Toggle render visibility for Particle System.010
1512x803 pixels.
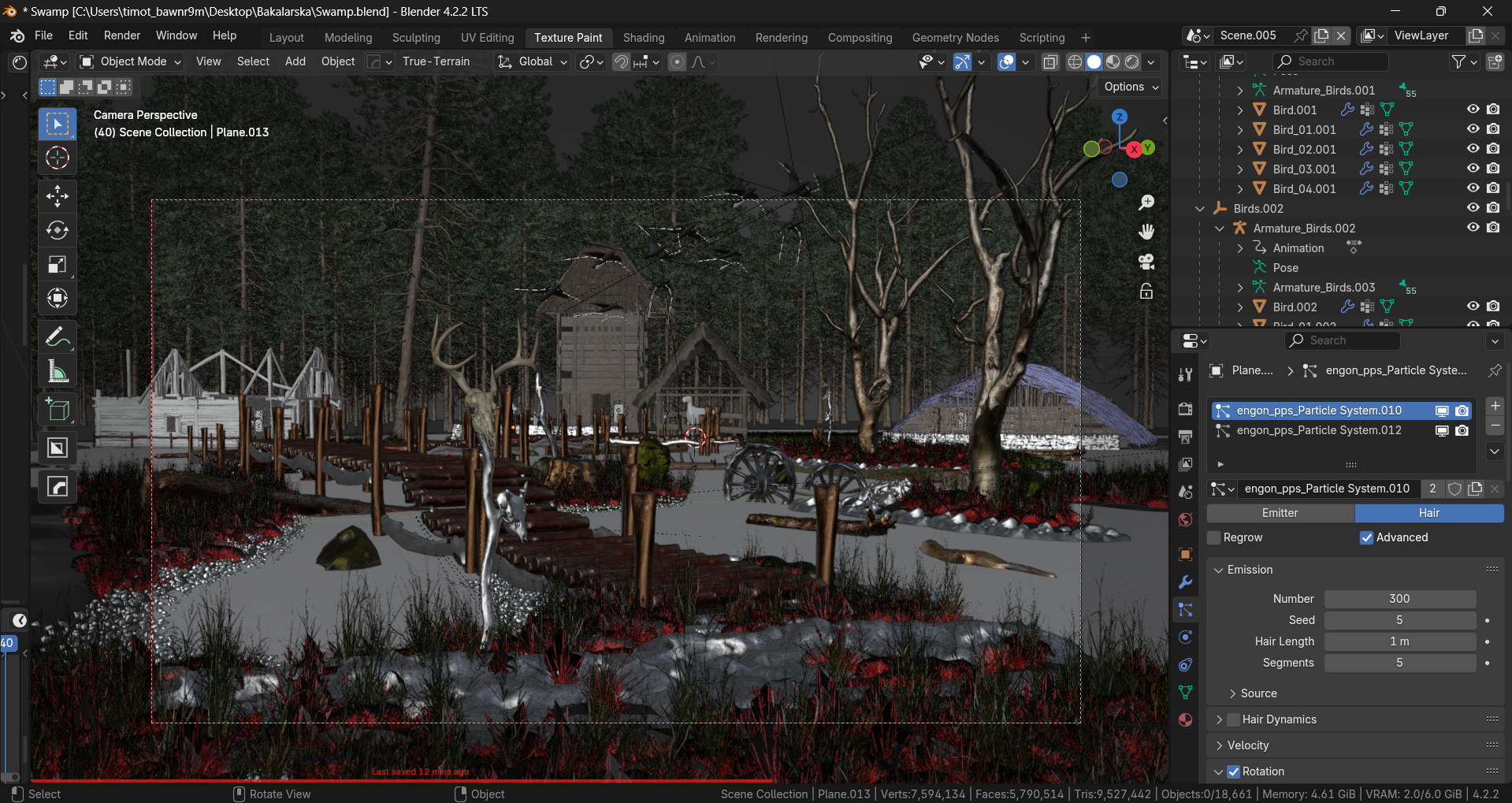pyautogui.click(x=1462, y=411)
